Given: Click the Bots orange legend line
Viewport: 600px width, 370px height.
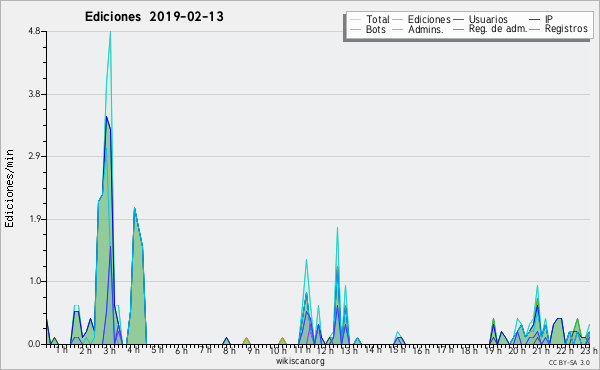Looking at the screenshot, I should click(x=355, y=29).
